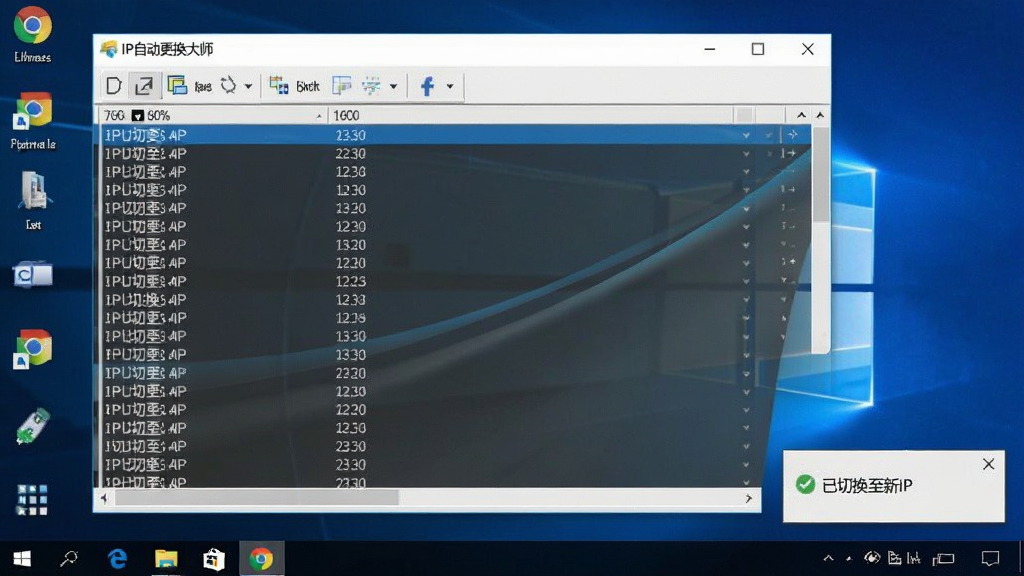Click the Facebook toolbar icon
1024x576 pixels.
(x=427, y=86)
